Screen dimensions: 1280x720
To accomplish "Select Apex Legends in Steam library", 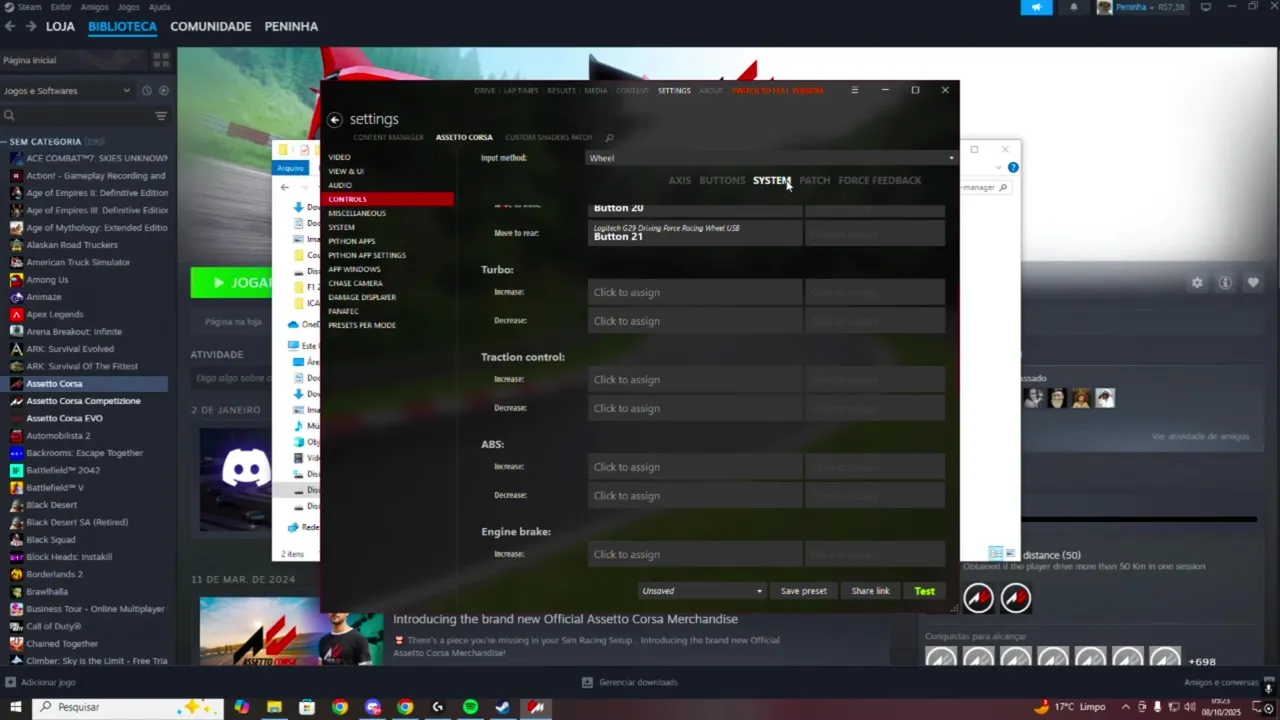I will [x=54, y=314].
